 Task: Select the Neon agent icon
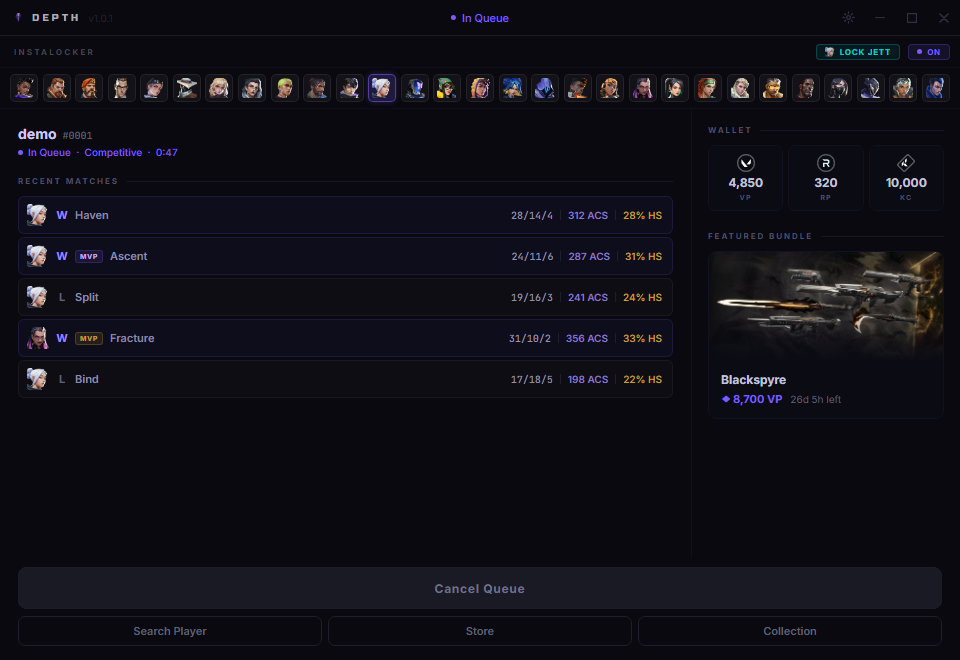click(512, 88)
